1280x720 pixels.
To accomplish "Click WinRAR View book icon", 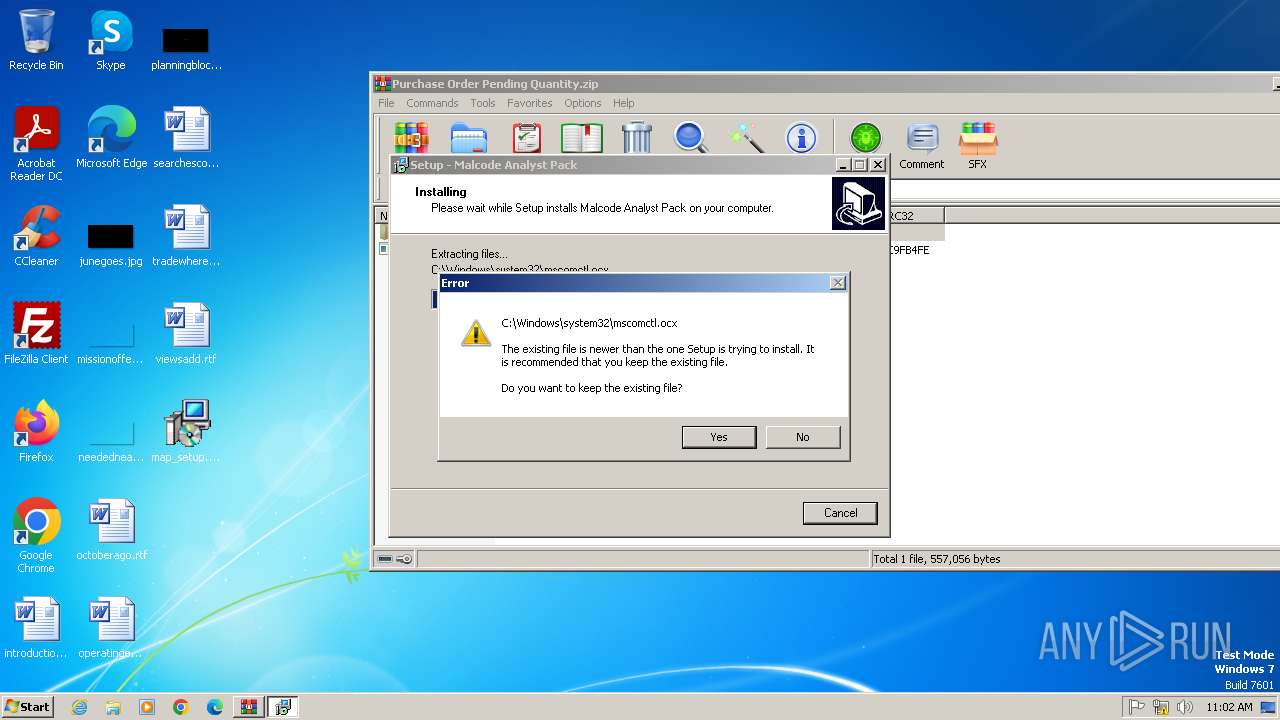I will tap(581, 137).
